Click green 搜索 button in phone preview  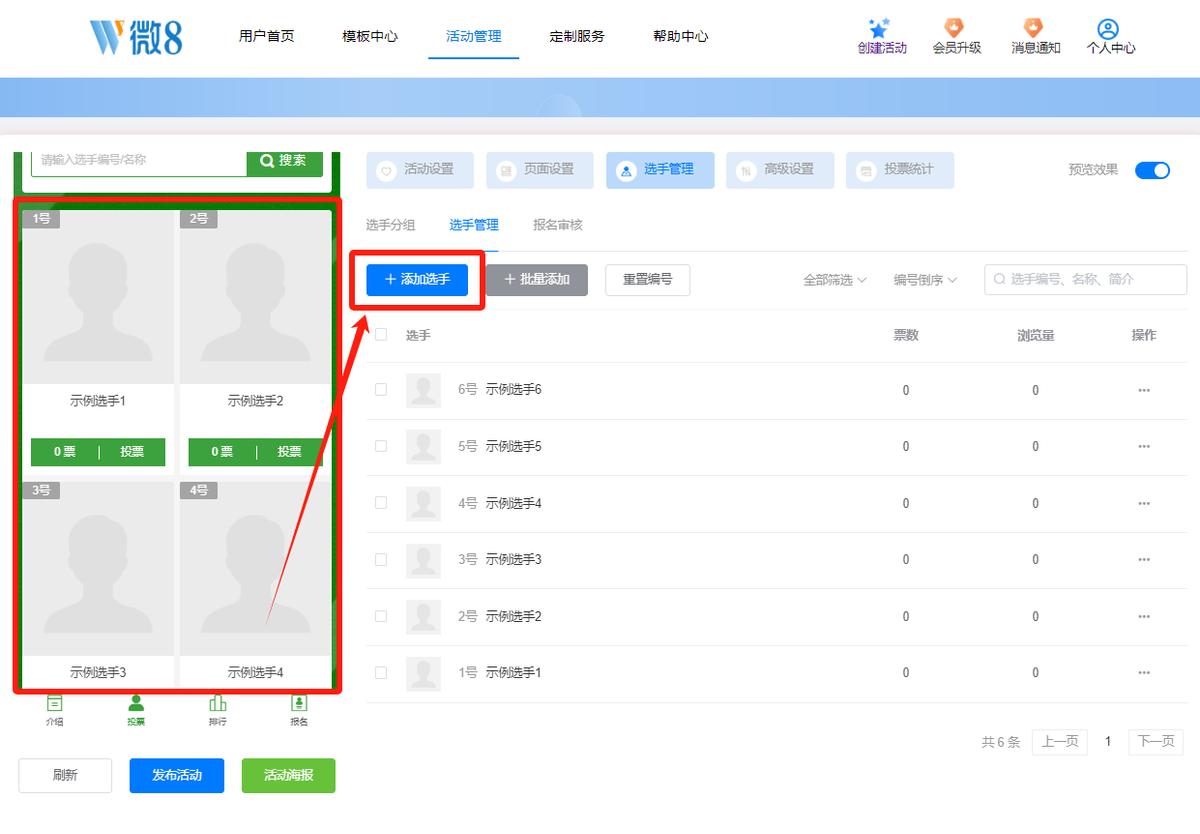click(x=285, y=162)
